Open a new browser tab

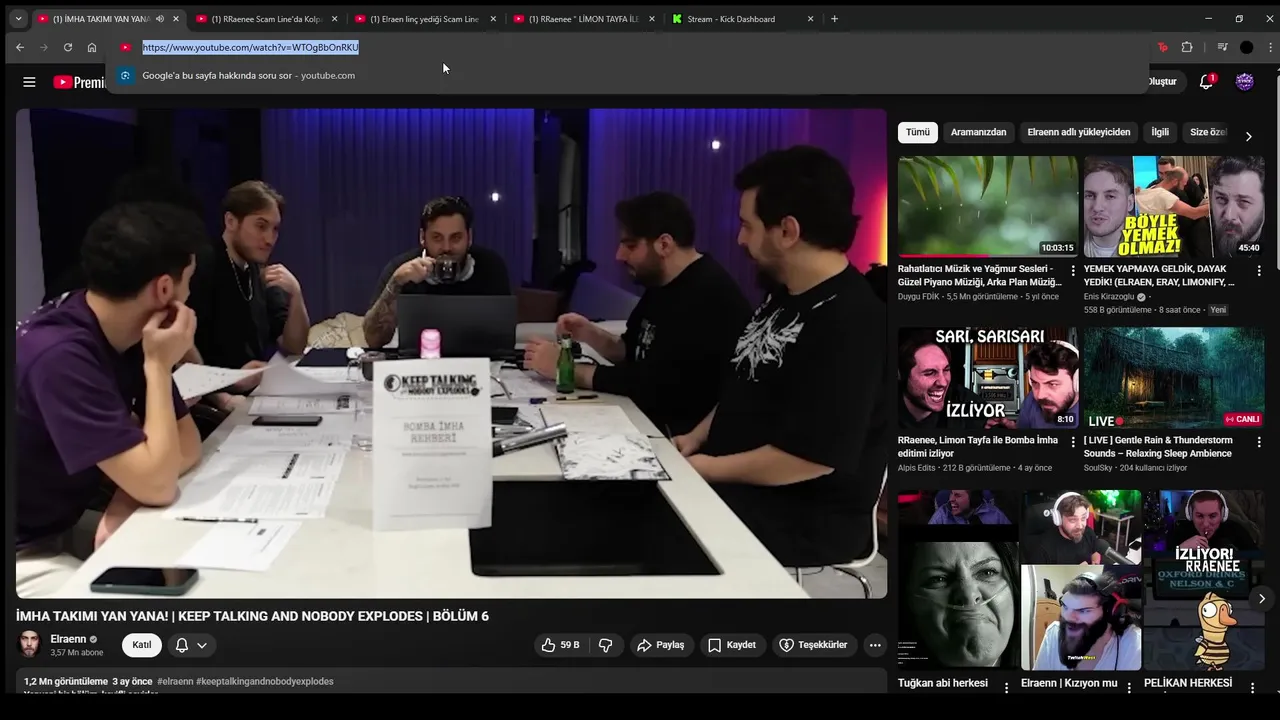(834, 18)
